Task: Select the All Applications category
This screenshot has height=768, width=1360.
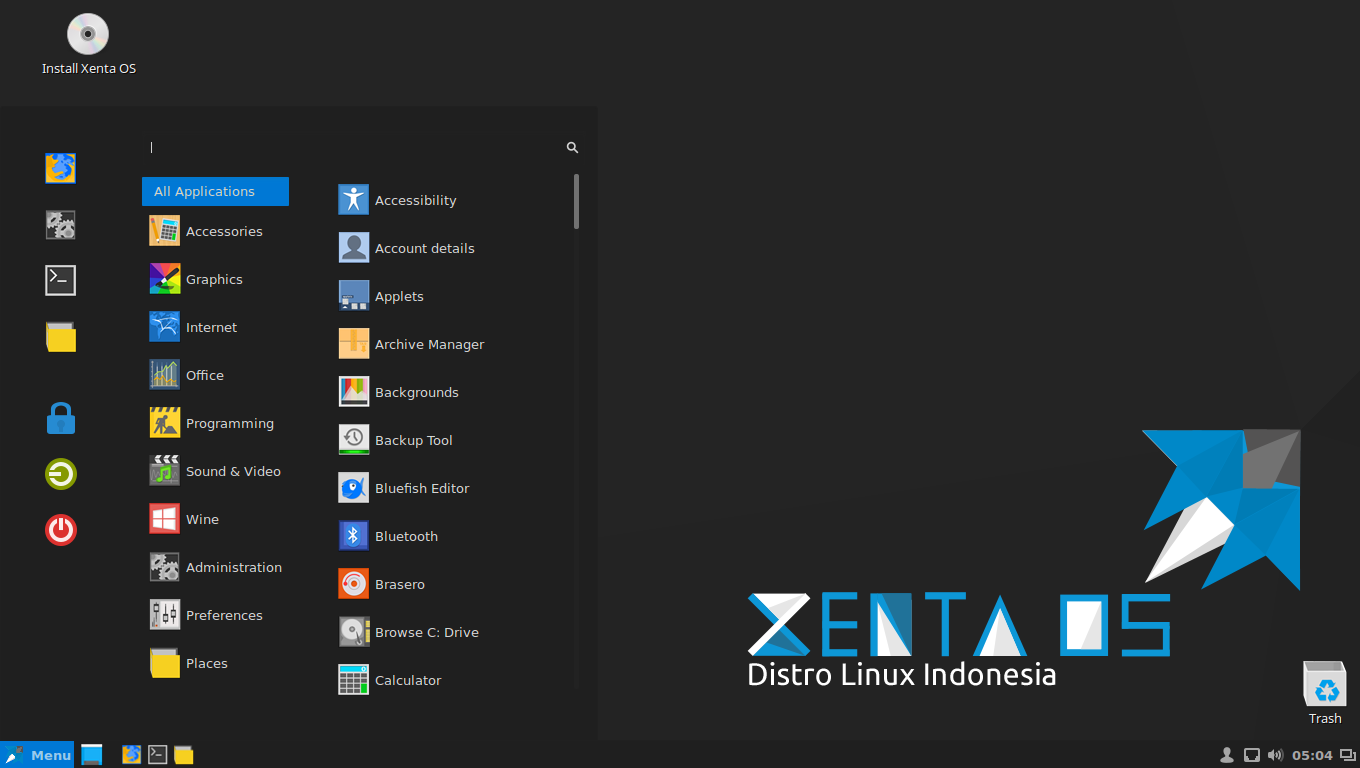Action: 215,191
